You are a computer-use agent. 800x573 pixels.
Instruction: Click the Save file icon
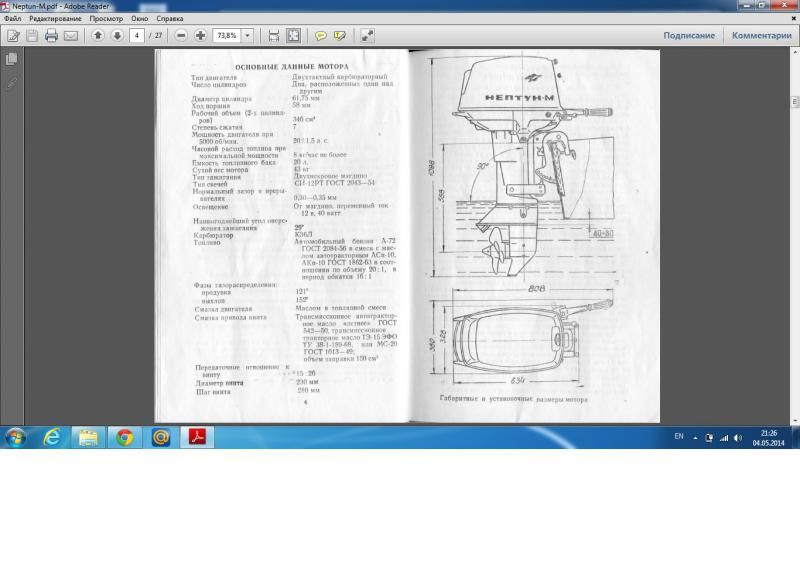(32, 35)
